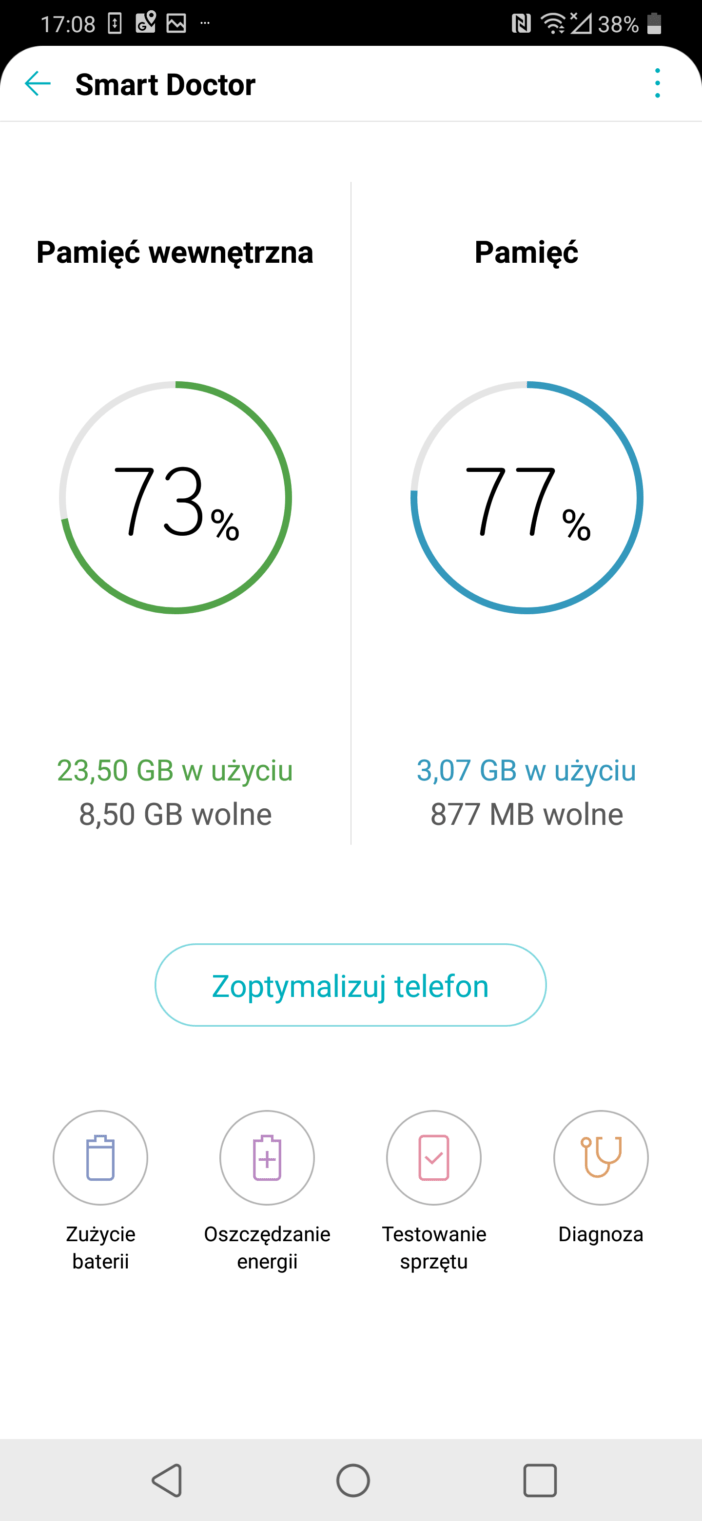Open the Zużycie baterii battery icon
This screenshot has width=702, height=1521.
100,1158
